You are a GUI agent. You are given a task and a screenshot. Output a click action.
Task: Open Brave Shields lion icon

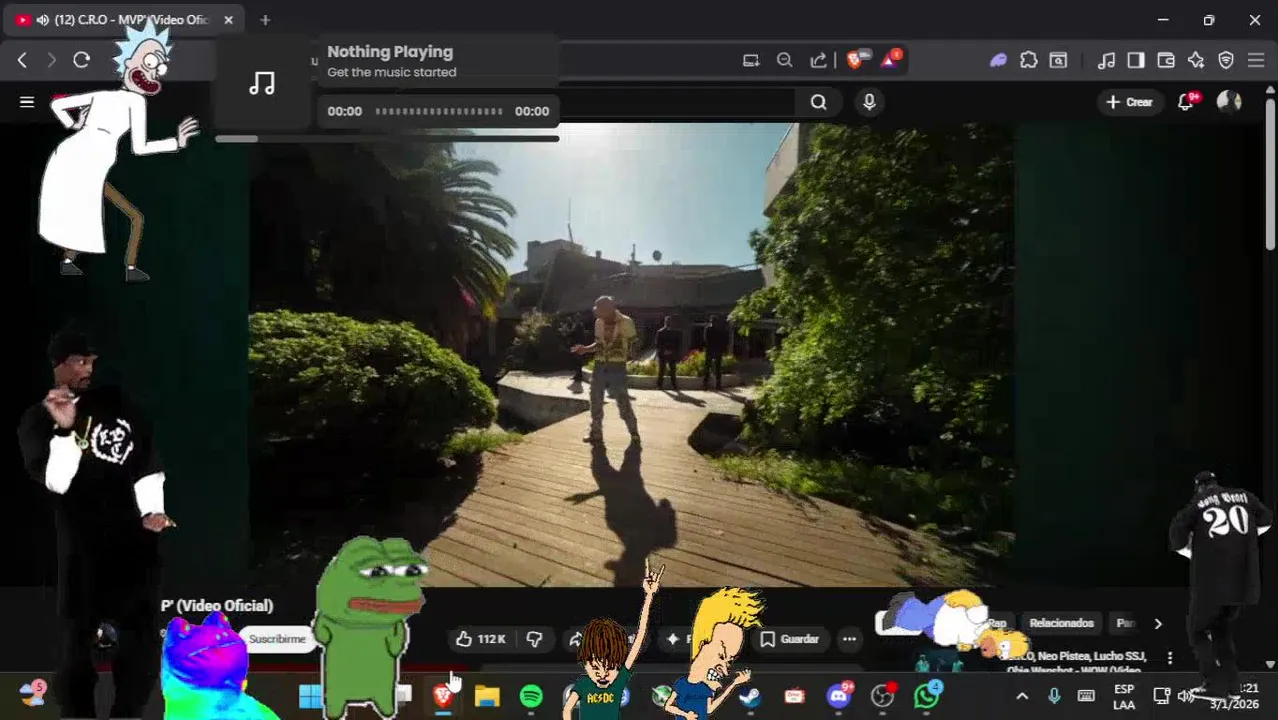pyautogui.click(x=856, y=59)
